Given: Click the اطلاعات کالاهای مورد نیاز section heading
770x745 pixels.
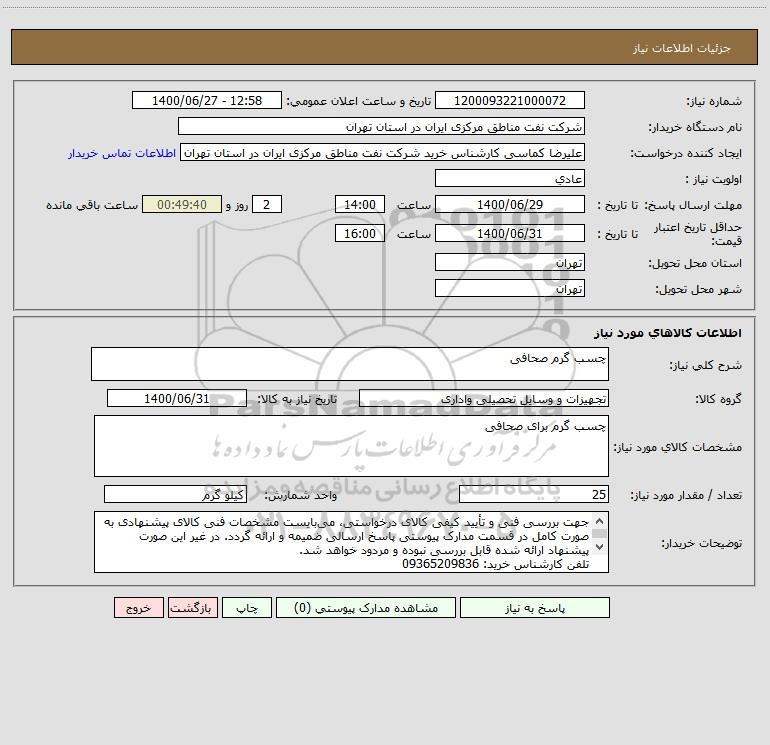Looking at the screenshot, I should [668, 333].
